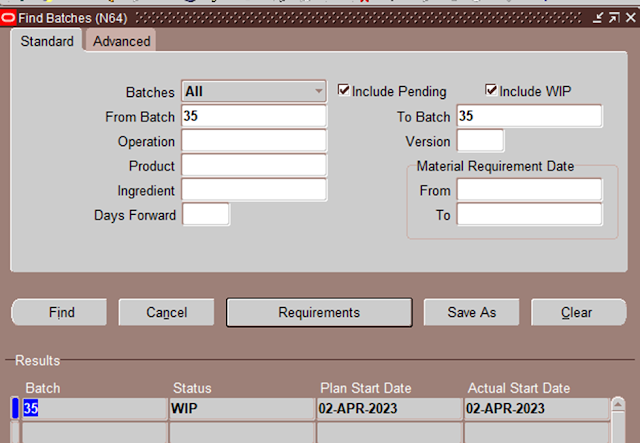The height and width of the screenshot is (443, 640).
Task: Focus the Operation field
Action: point(253,141)
